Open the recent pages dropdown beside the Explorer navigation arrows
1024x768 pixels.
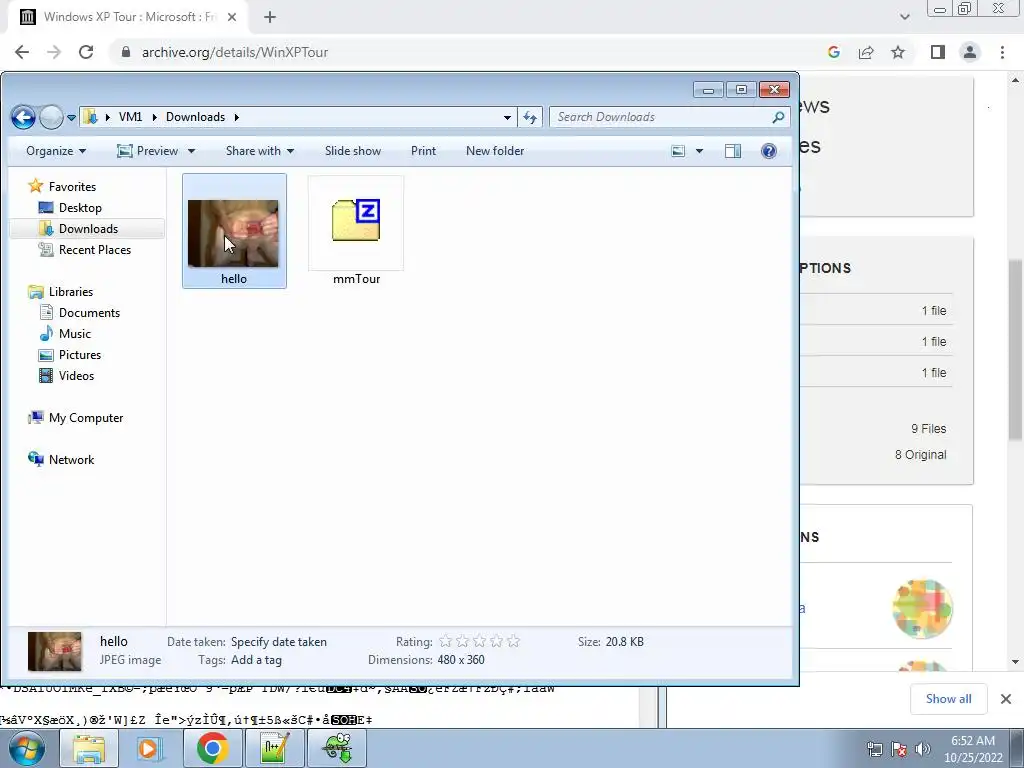click(71, 118)
